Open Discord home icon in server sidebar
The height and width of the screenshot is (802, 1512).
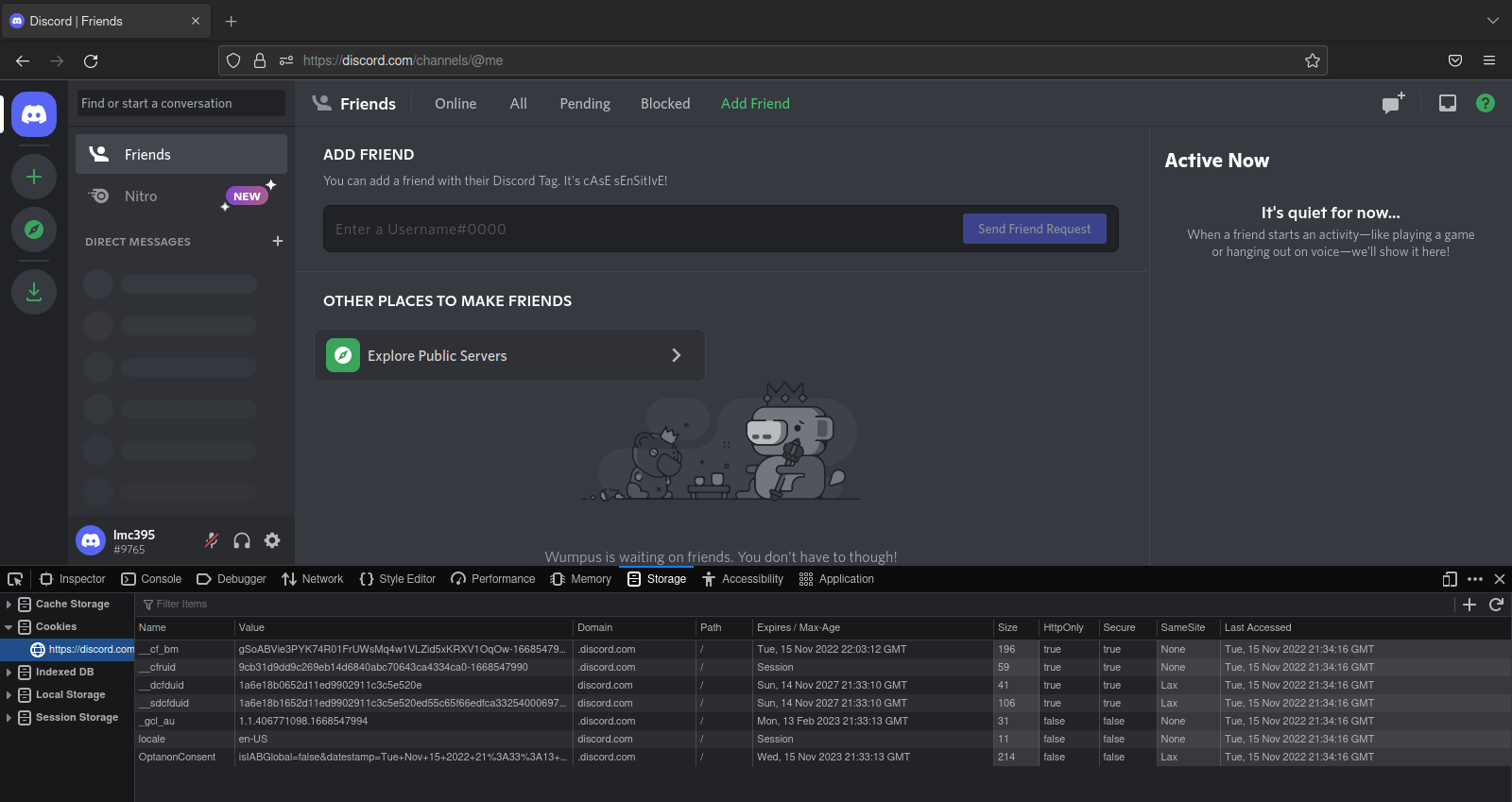[34, 114]
